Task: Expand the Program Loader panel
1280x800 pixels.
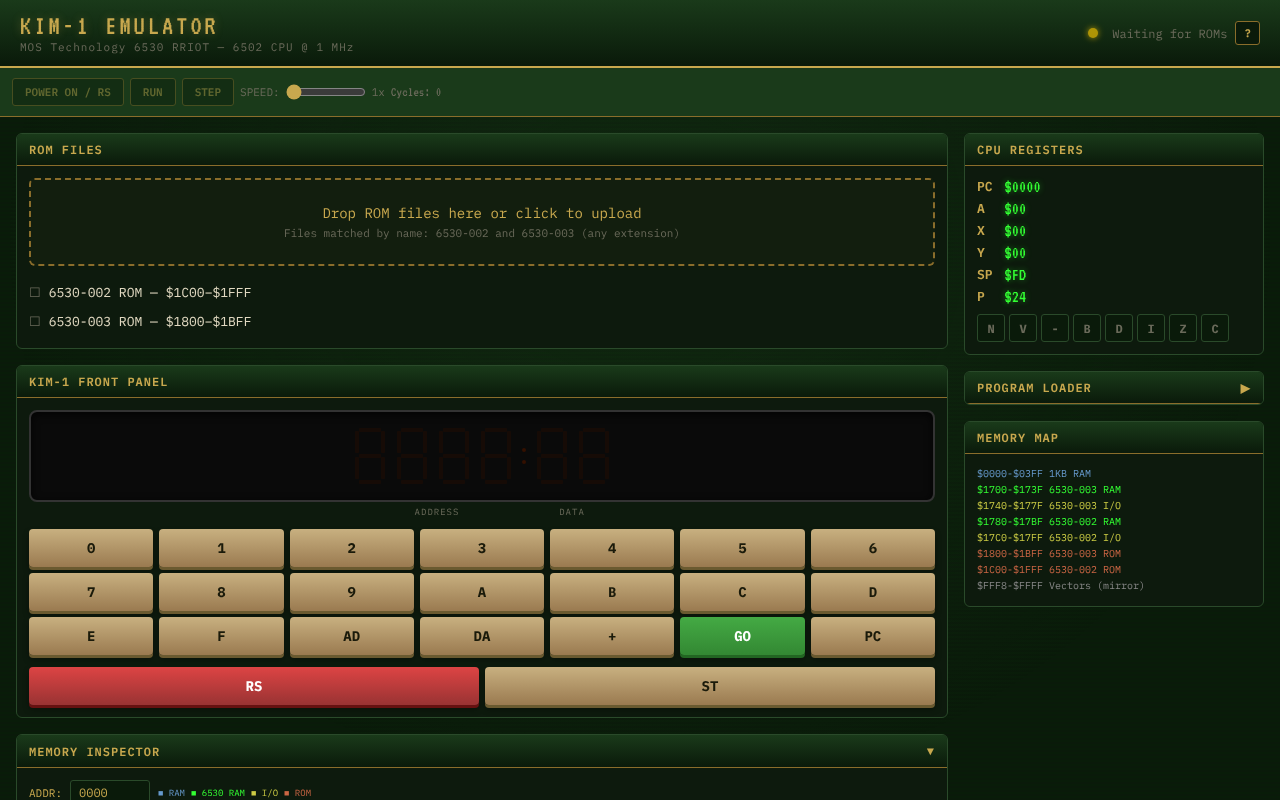Action: pyautogui.click(x=1244, y=388)
